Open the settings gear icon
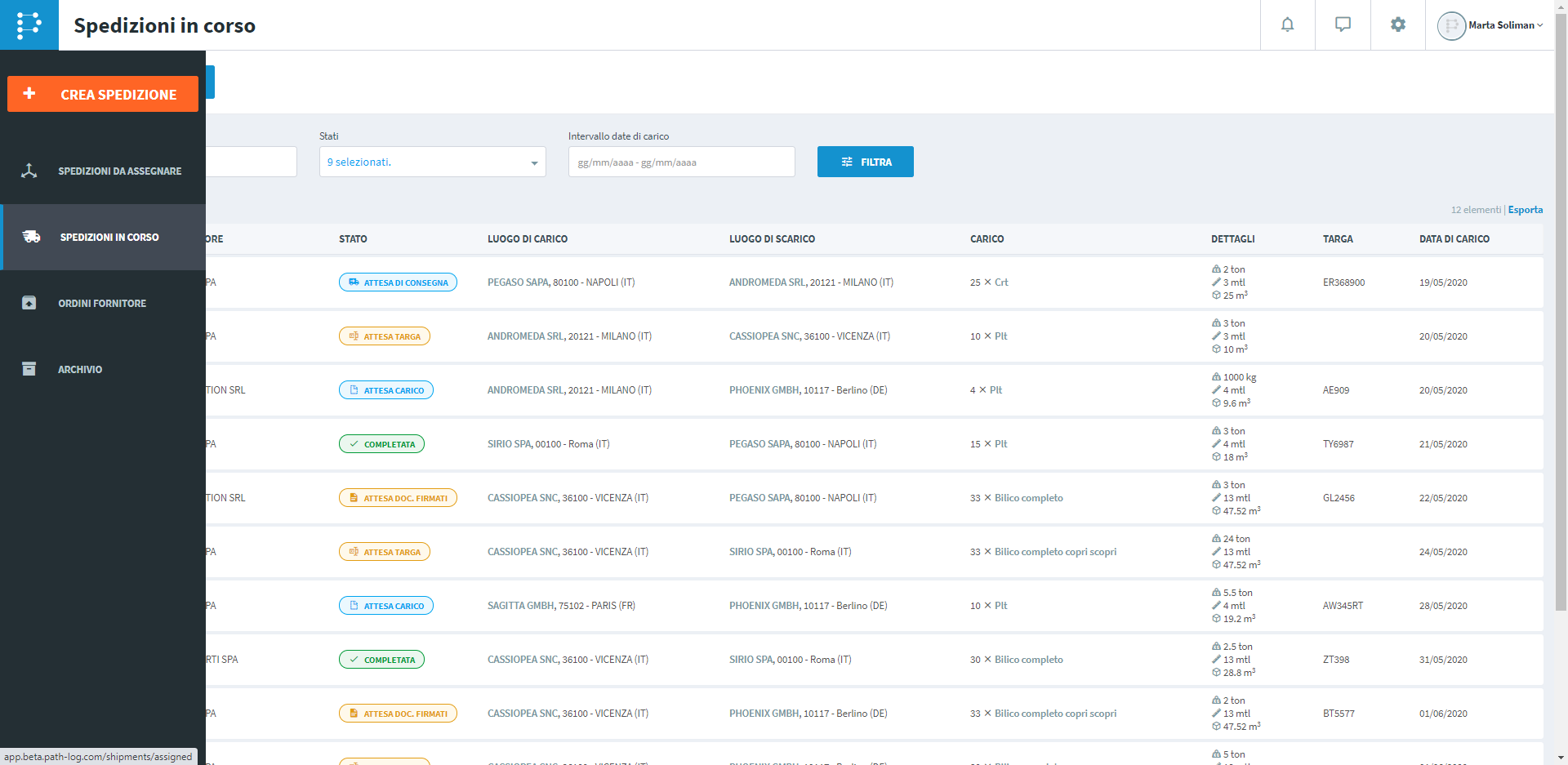Image resolution: width=1568 pixels, height=765 pixels. (x=1398, y=24)
